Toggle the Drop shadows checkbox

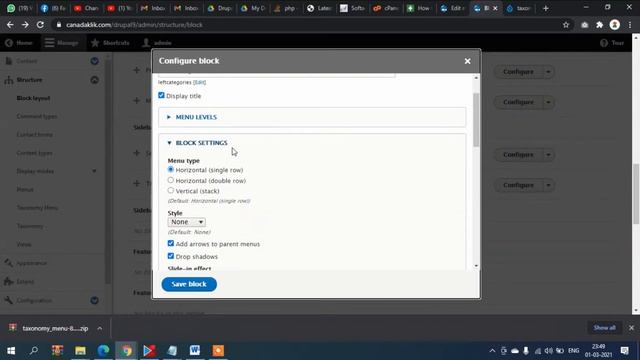click(x=171, y=256)
